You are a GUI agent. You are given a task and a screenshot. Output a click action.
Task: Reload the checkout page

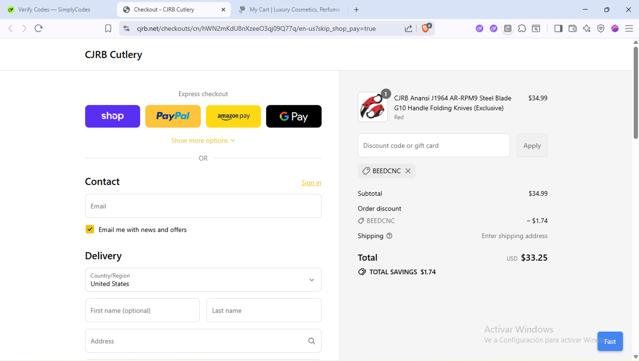click(x=39, y=28)
